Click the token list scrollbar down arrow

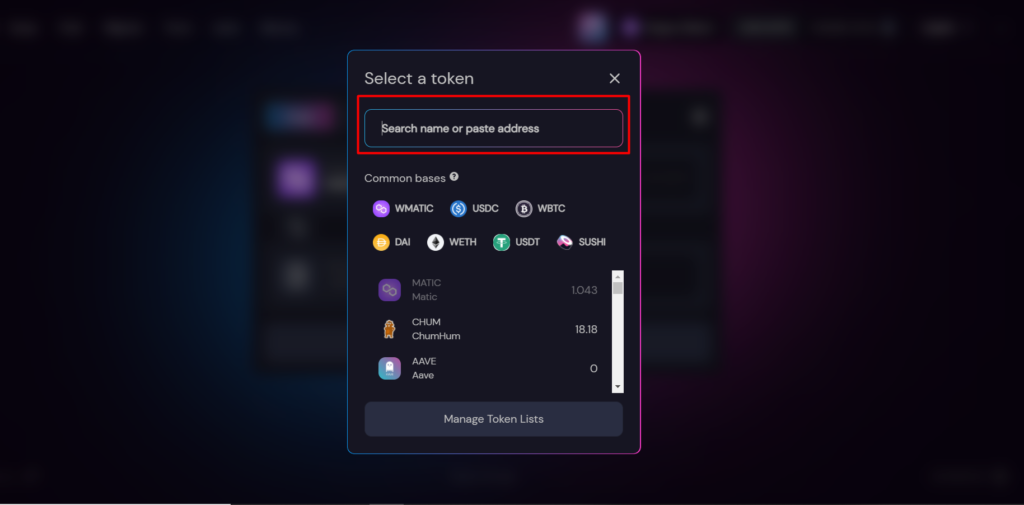coord(618,387)
